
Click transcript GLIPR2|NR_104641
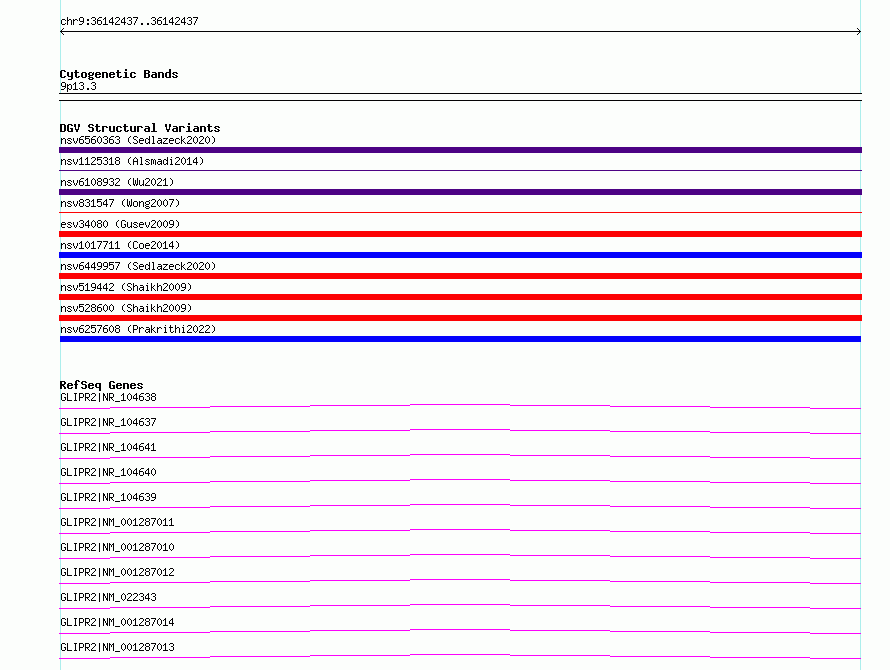coord(108,447)
